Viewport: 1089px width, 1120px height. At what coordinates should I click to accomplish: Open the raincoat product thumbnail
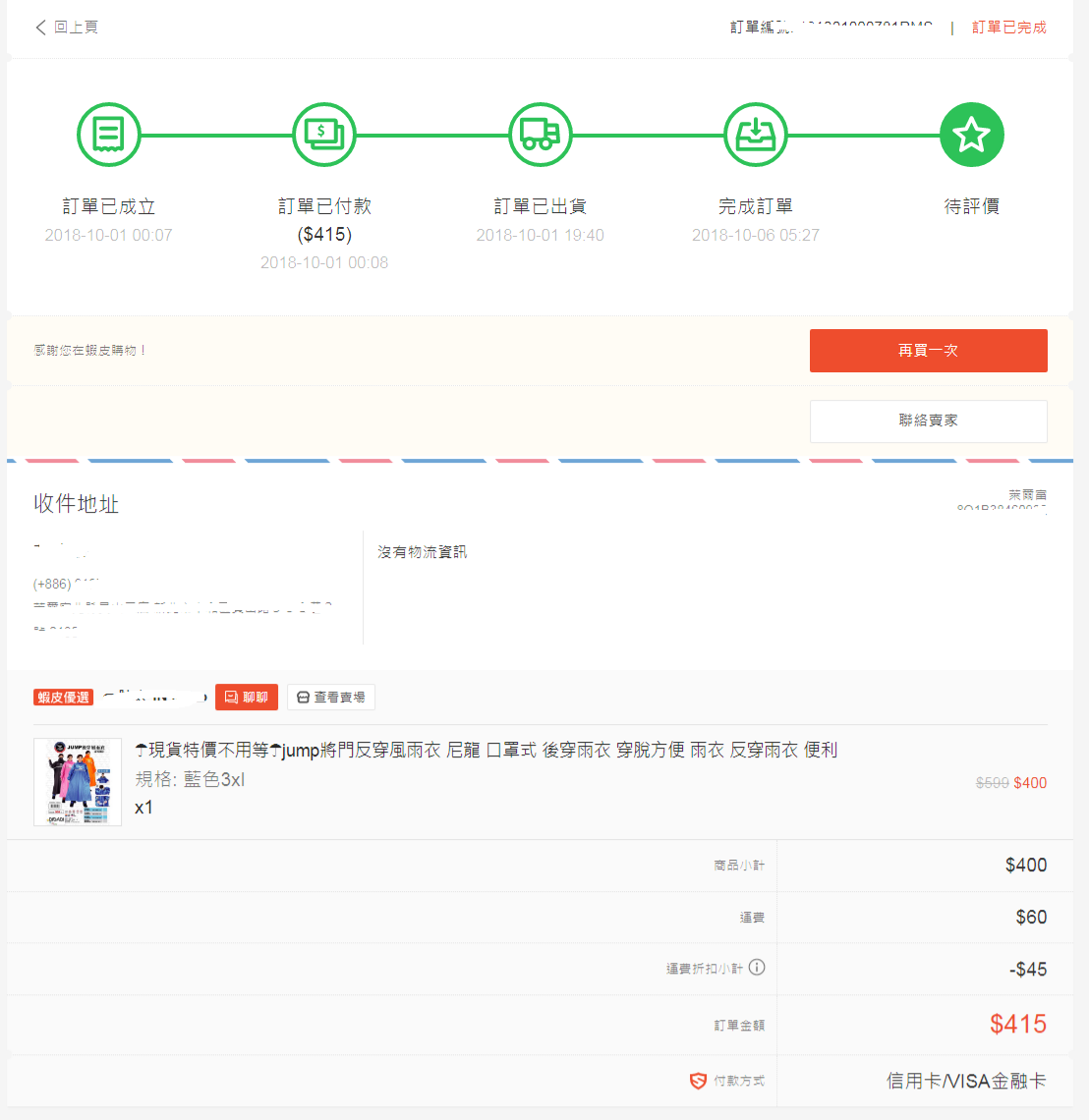tap(78, 782)
